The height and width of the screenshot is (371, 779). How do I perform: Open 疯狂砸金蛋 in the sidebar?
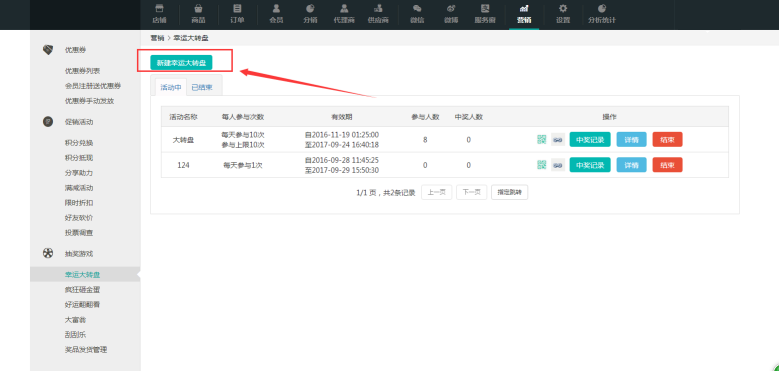pos(82,290)
